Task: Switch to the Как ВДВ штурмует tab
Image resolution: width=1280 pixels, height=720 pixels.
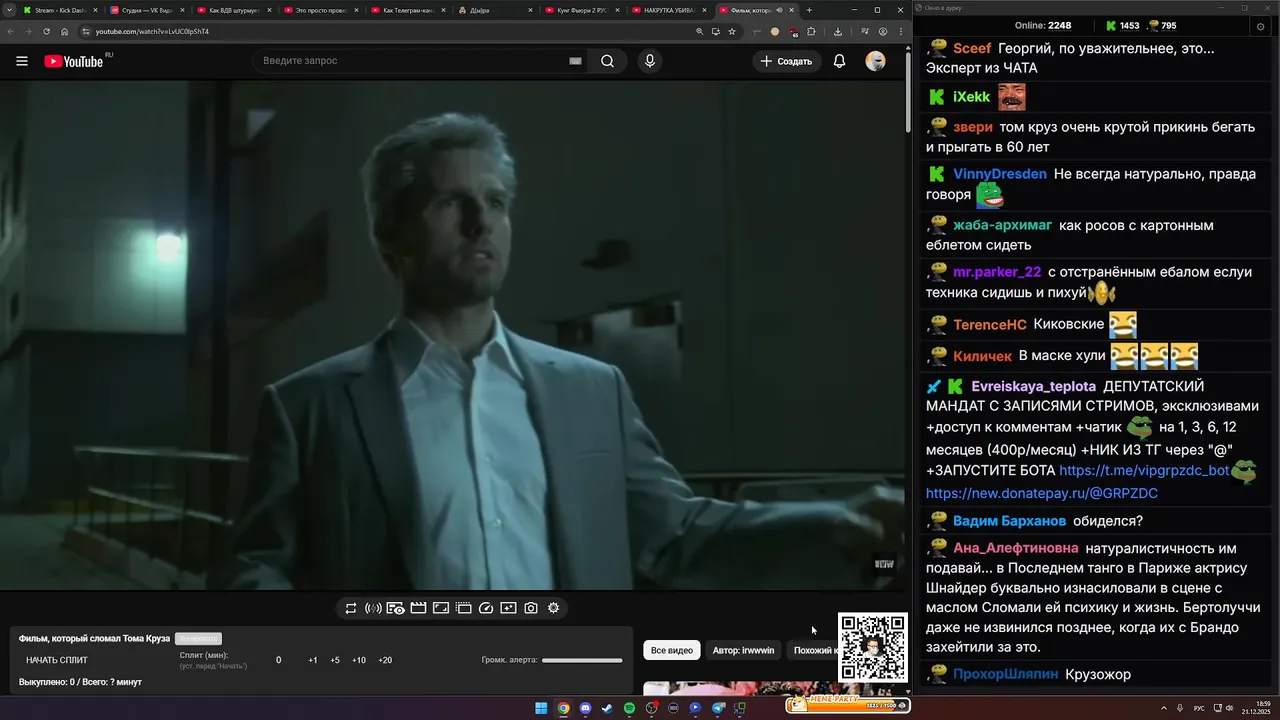Action: 232,10
